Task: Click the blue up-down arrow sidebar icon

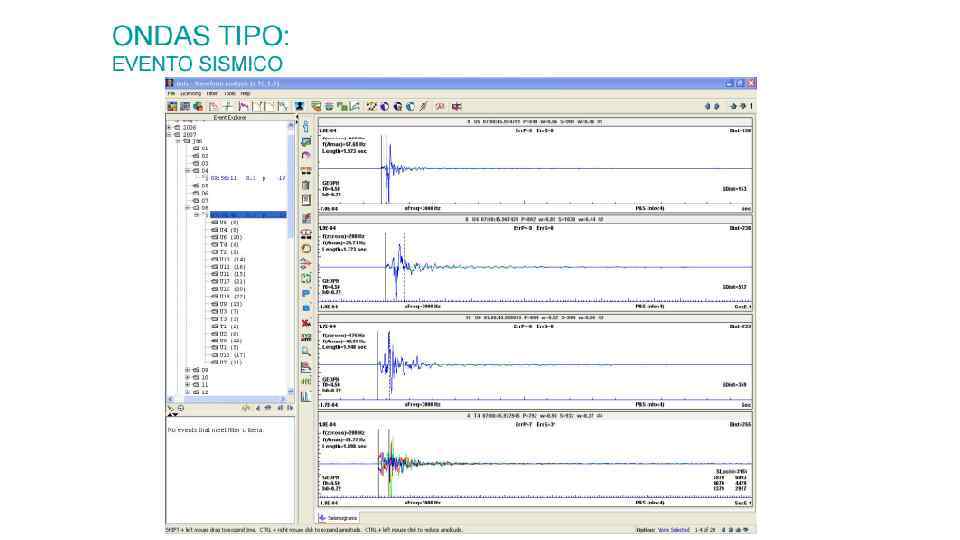Action: point(306,127)
